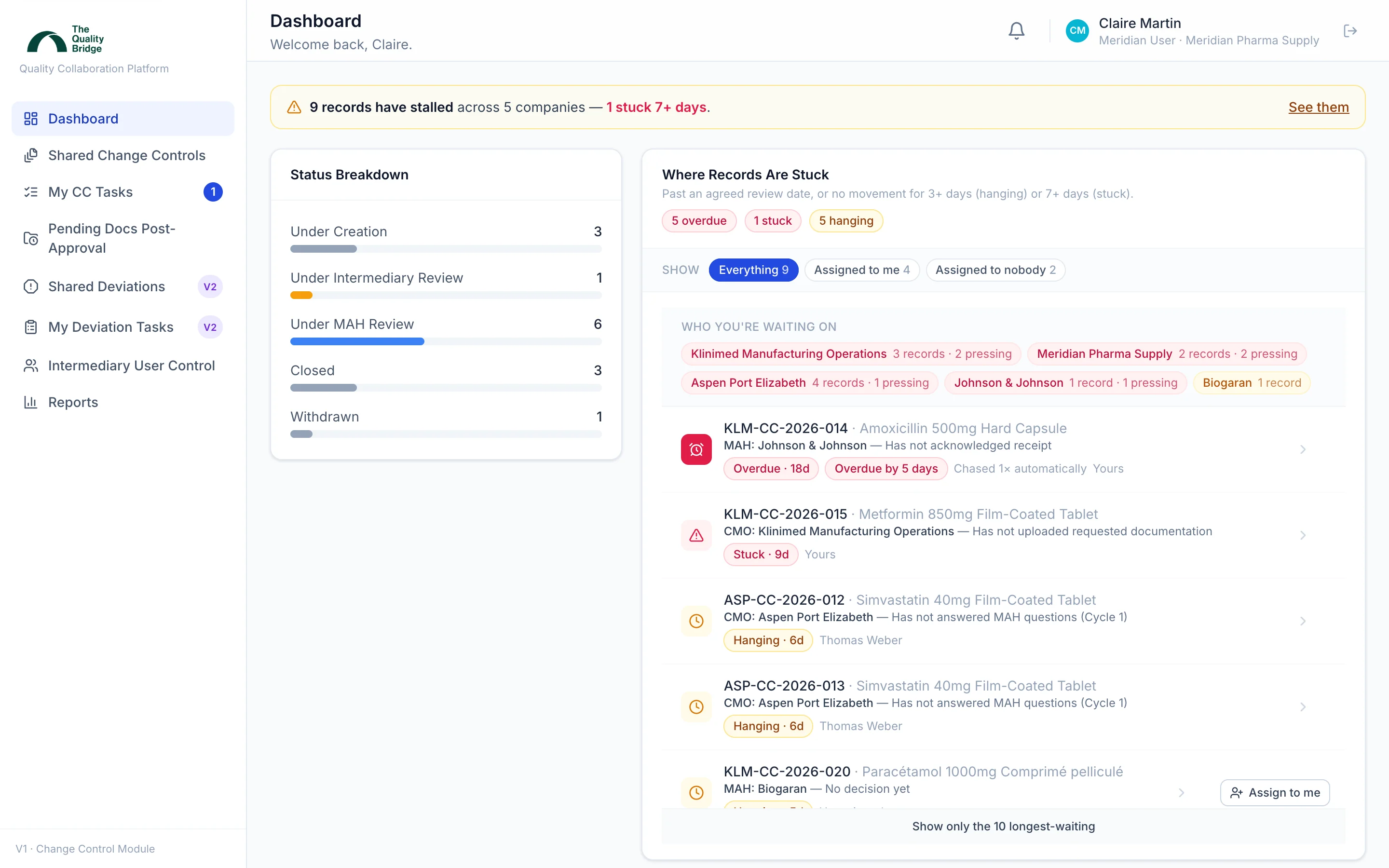Click Show only the 10 longest-waiting
The image size is (1389, 868).
tap(1003, 826)
